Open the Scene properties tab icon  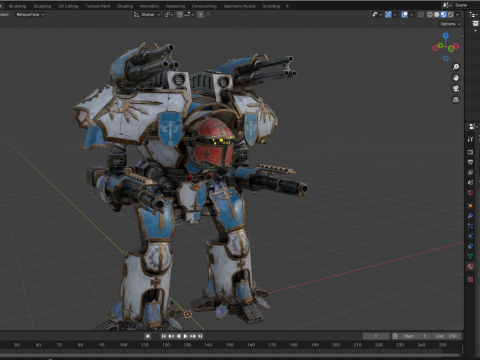tap(470, 182)
